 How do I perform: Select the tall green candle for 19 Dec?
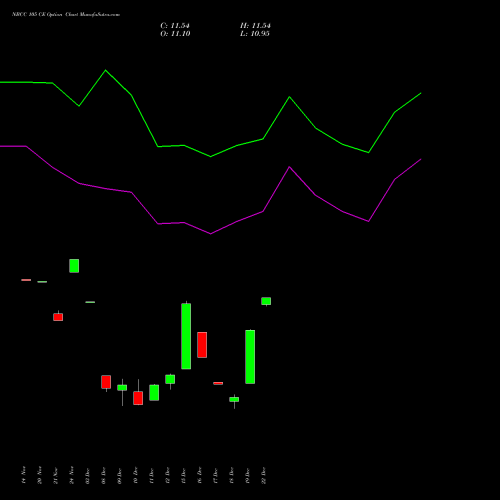point(250,357)
